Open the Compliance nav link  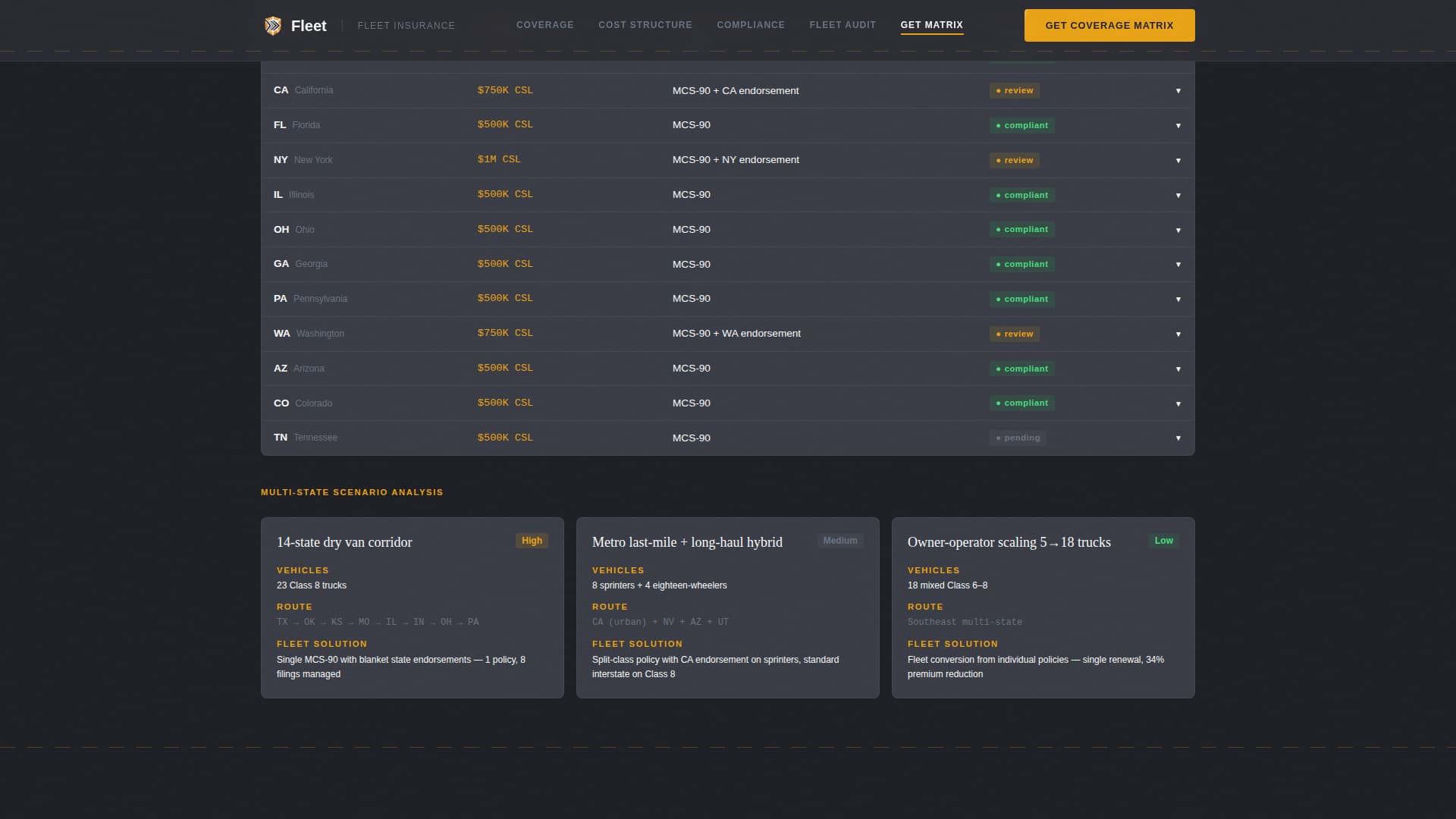click(x=750, y=25)
